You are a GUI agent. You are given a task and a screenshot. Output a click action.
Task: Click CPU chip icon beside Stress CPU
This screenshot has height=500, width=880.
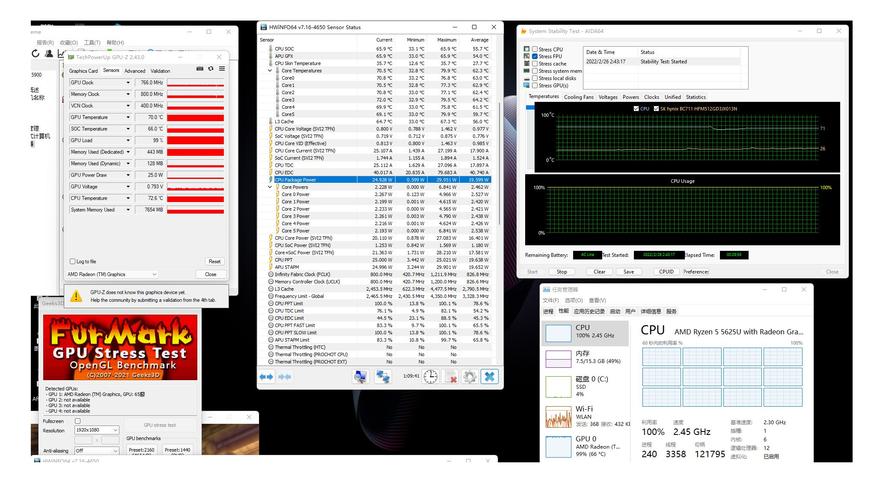[526, 49]
